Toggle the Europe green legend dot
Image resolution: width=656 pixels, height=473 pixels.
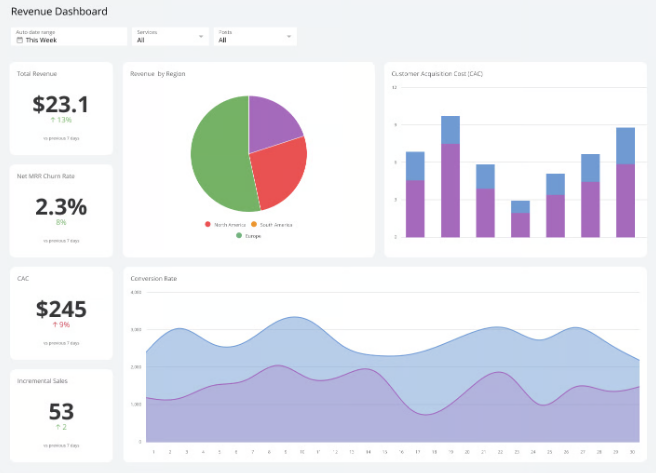(239, 235)
